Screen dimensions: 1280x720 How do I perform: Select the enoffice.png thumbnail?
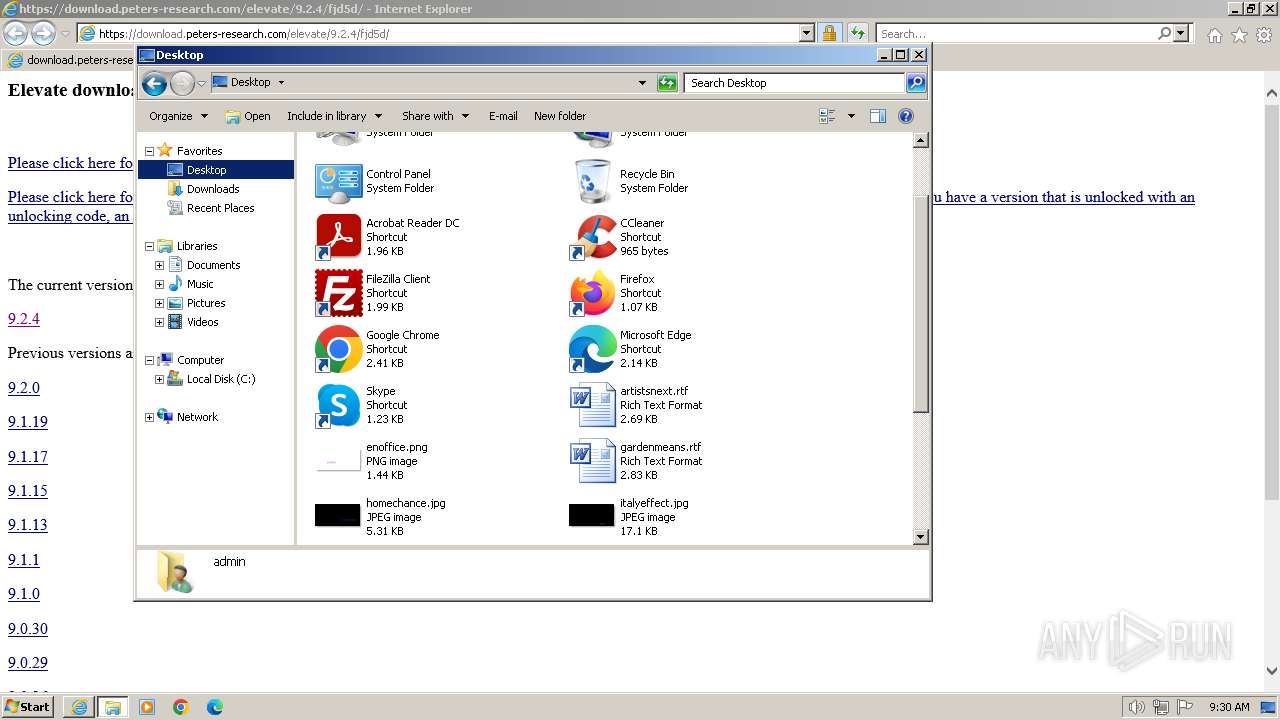(x=338, y=461)
